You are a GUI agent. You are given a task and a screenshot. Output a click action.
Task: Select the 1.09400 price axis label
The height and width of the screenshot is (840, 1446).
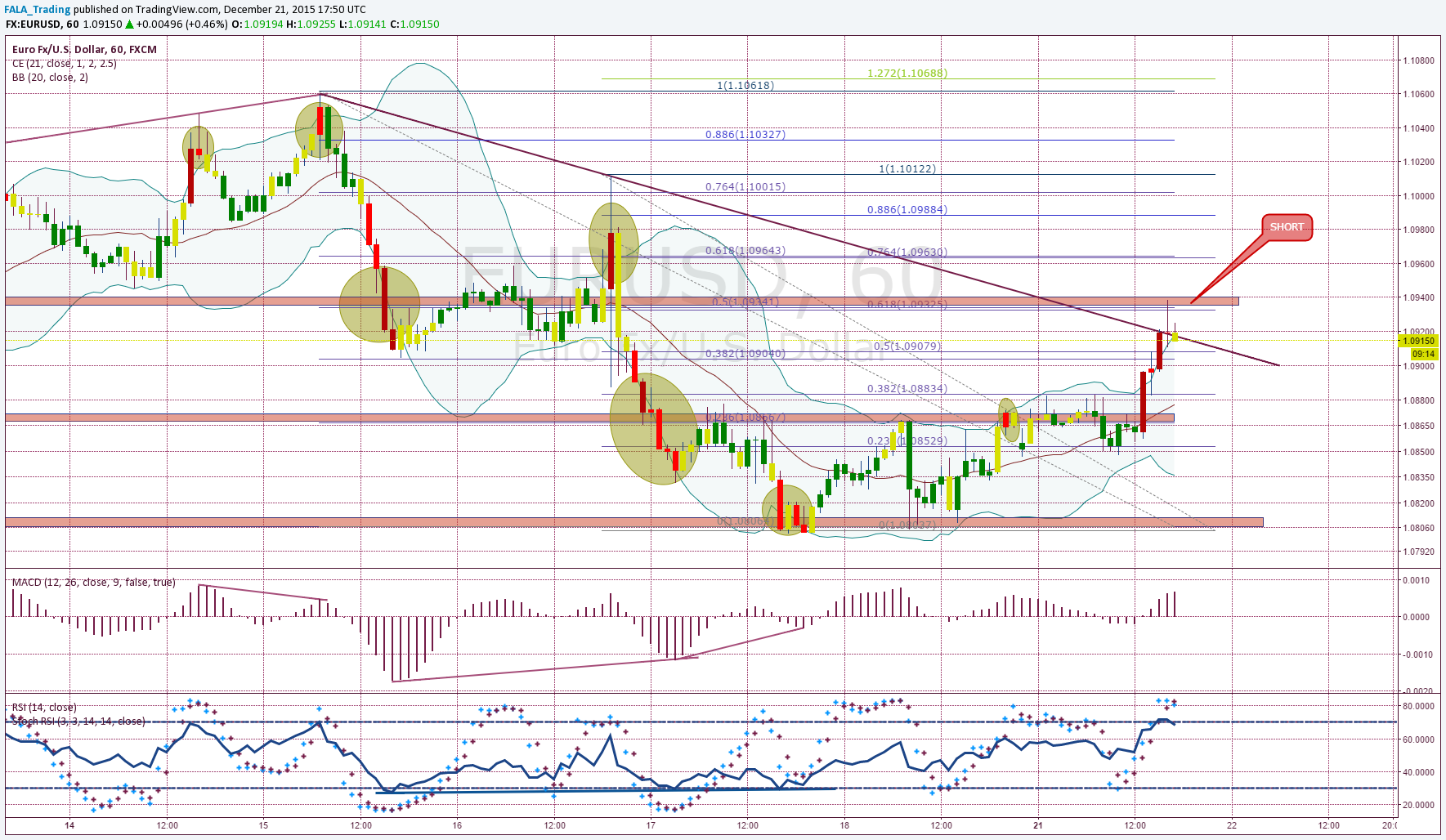1418,297
